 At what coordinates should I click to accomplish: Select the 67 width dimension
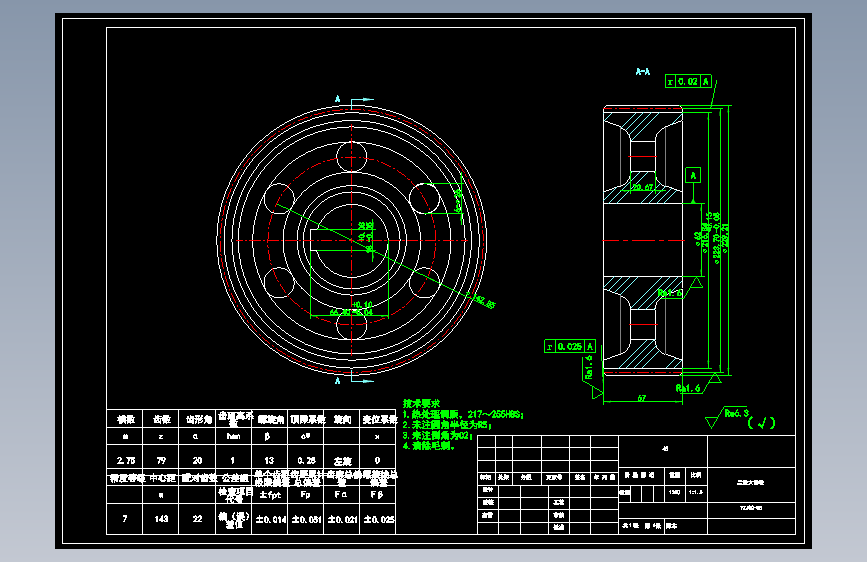(641, 398)
